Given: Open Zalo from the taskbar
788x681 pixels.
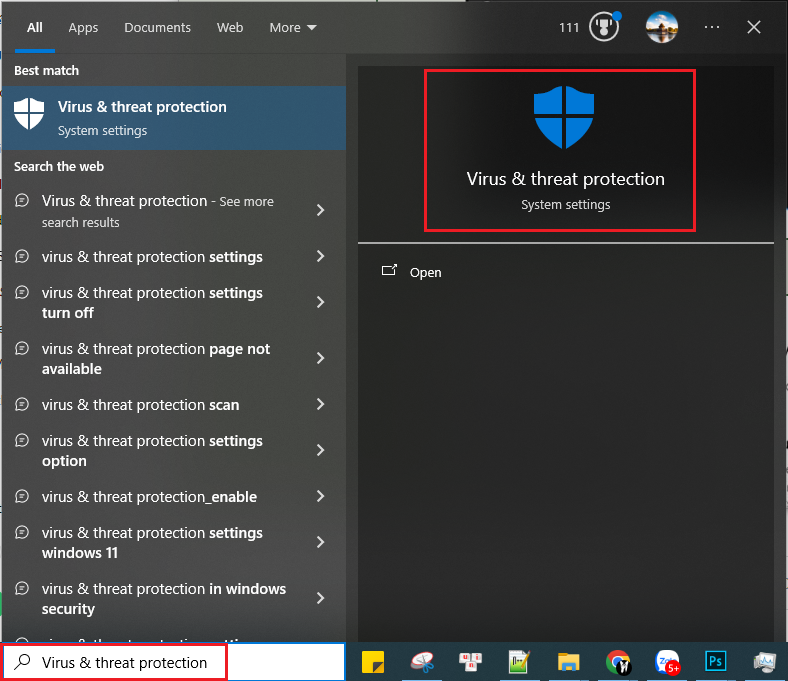Looking at the screenshot, I should [667, 662].
